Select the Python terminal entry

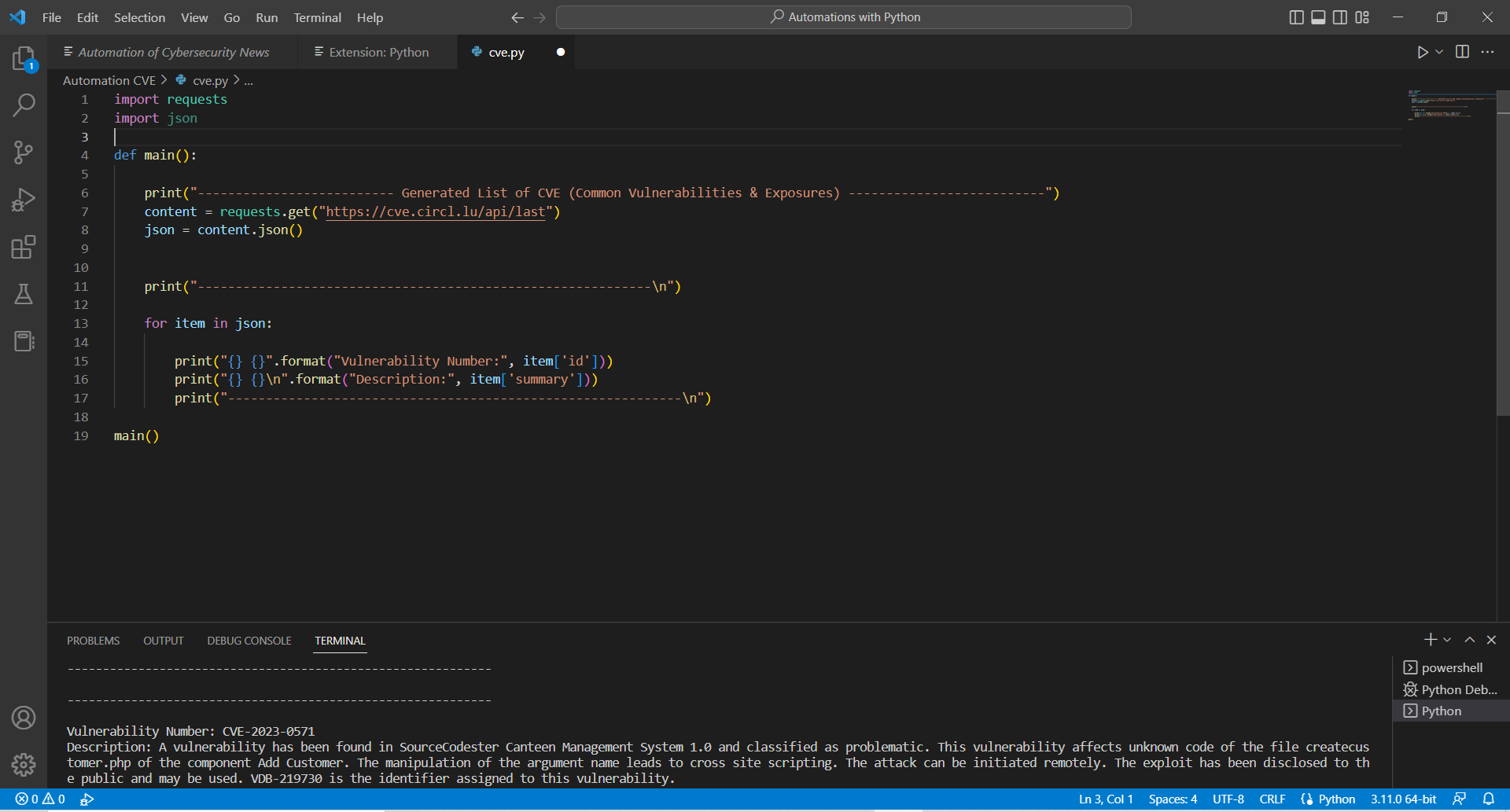(x=1451, y=711)
